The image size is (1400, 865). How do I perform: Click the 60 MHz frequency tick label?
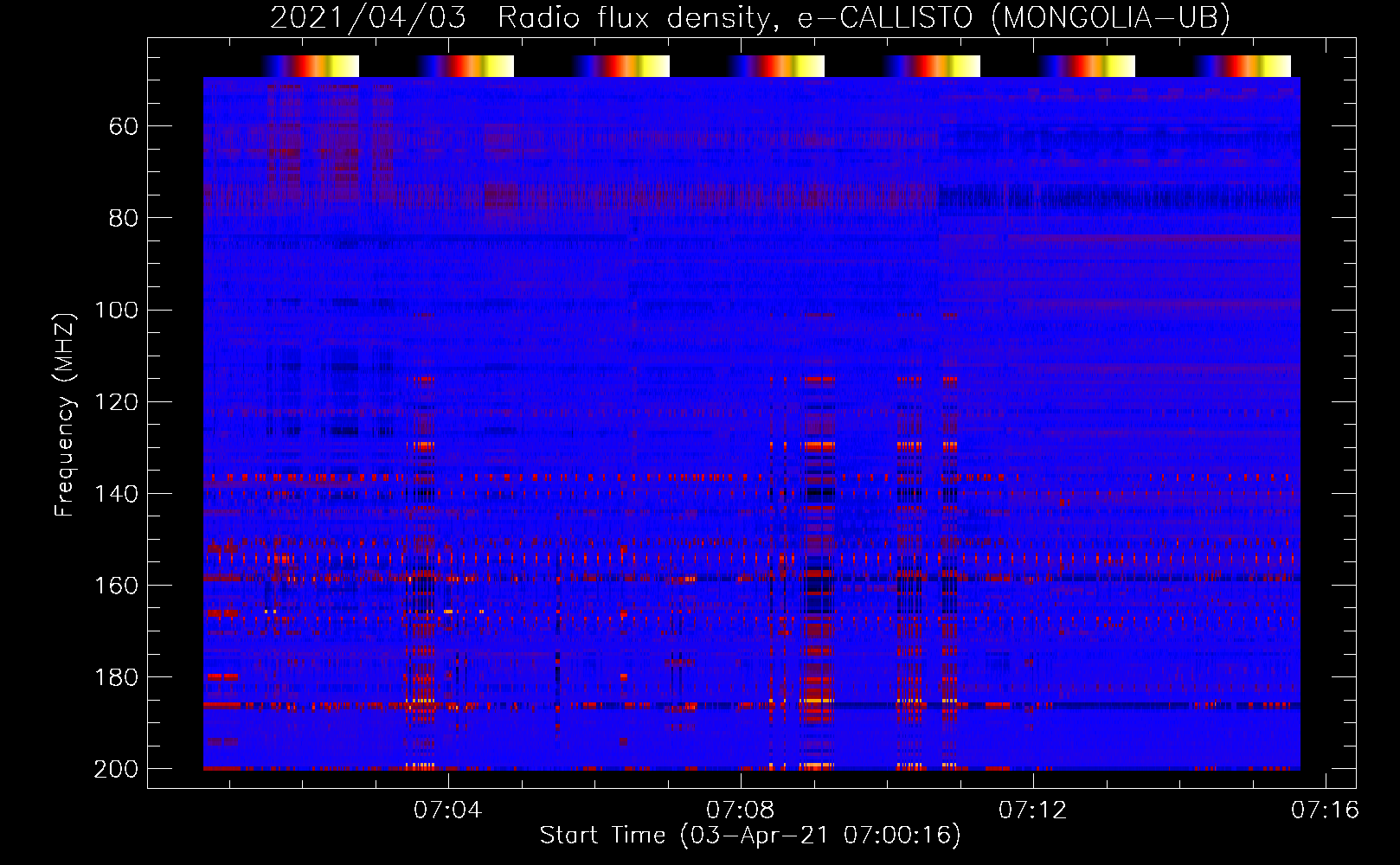124,127
